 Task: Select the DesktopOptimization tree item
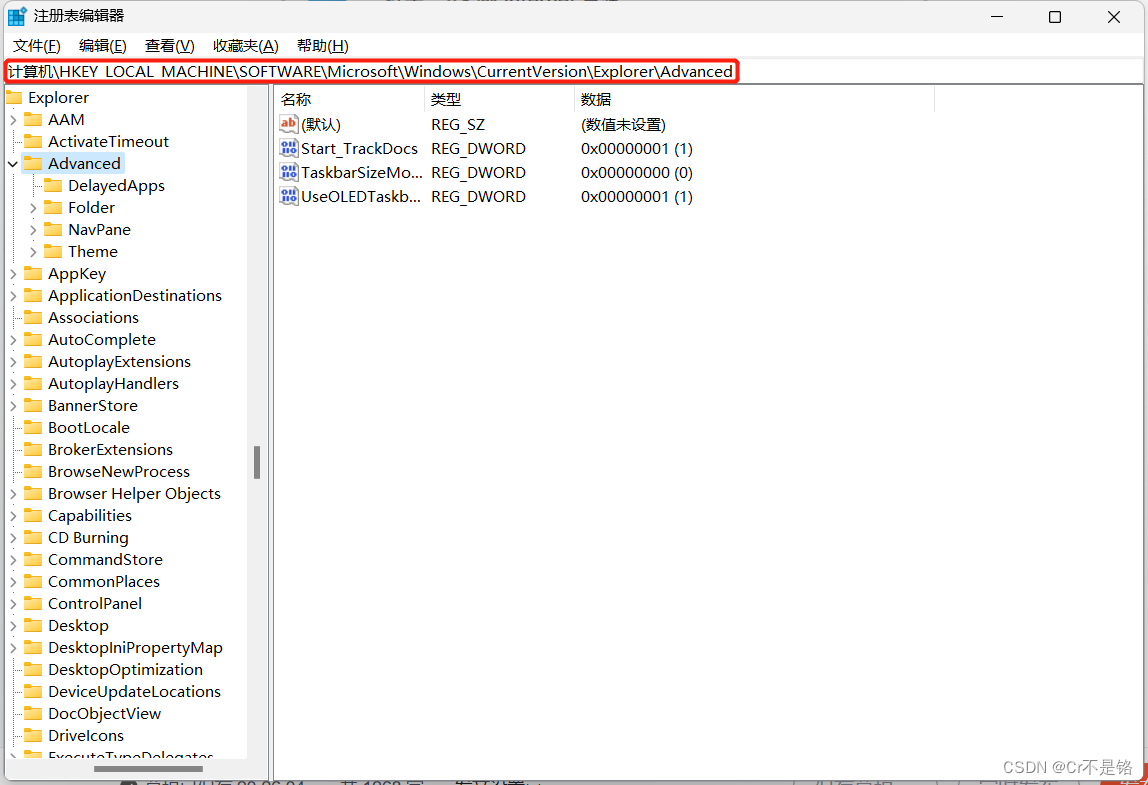[x=125, y=669]
